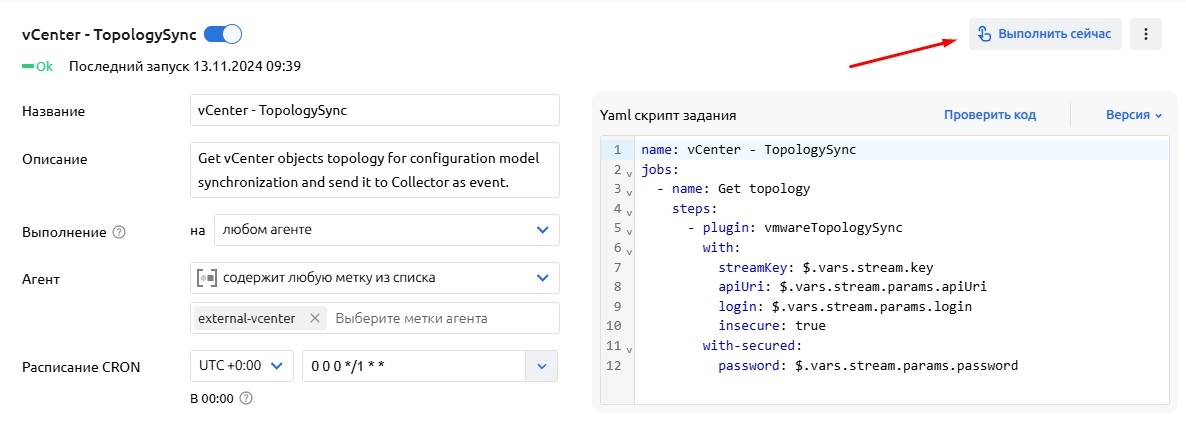Click the bracket icon in agent condition dropdown
Image resolution: width=1186 pixels, height=441 pixels.
pyautogui.click(x=207, y=277)
